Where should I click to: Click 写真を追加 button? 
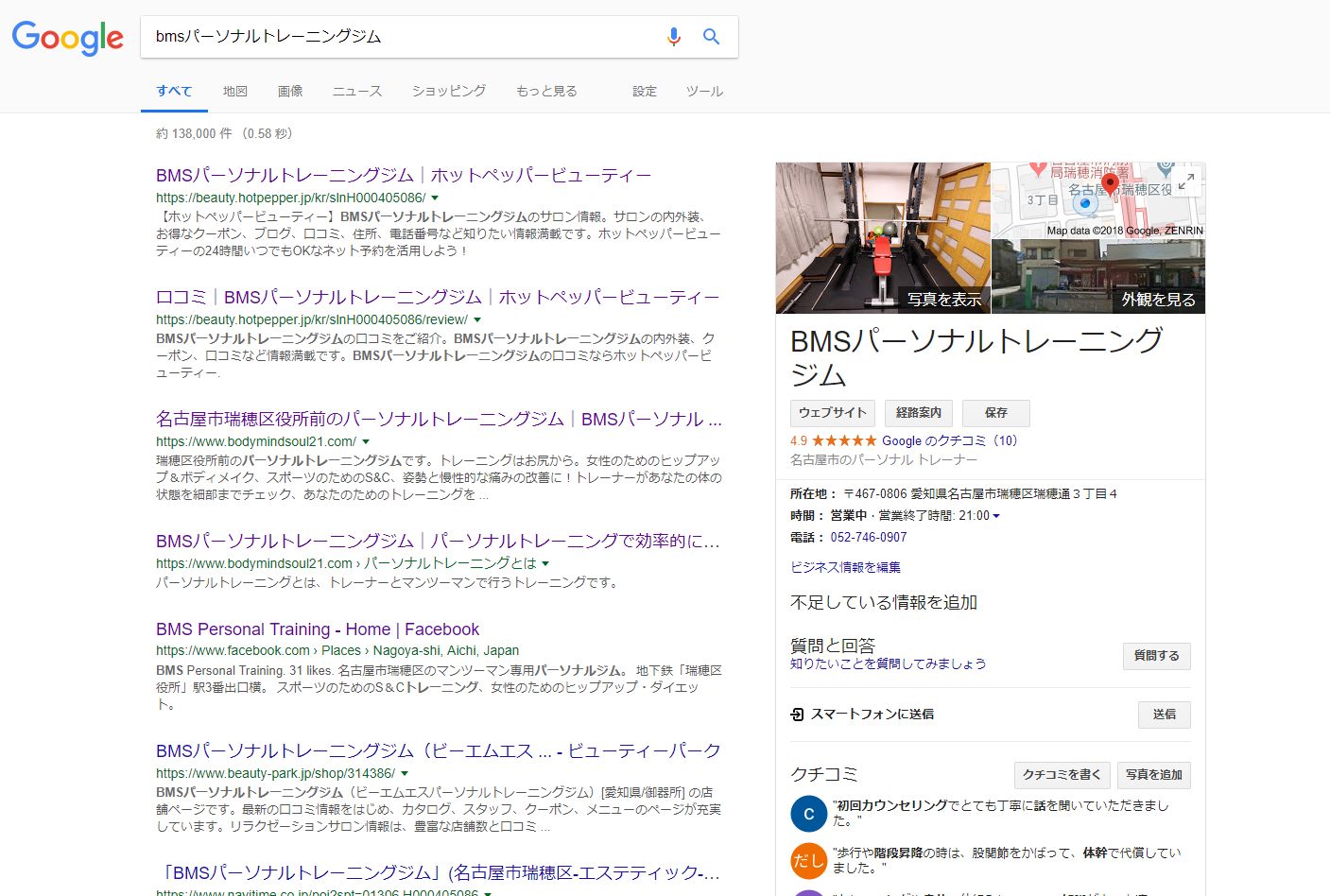click(1154, 775)
